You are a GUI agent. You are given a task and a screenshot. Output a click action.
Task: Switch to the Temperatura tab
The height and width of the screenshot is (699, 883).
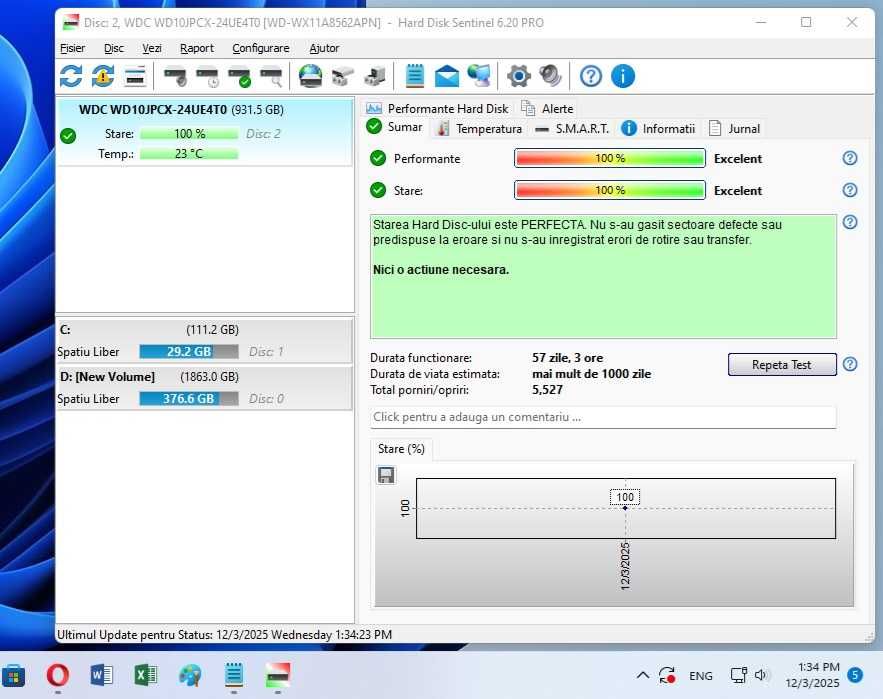tap(480, 129)
